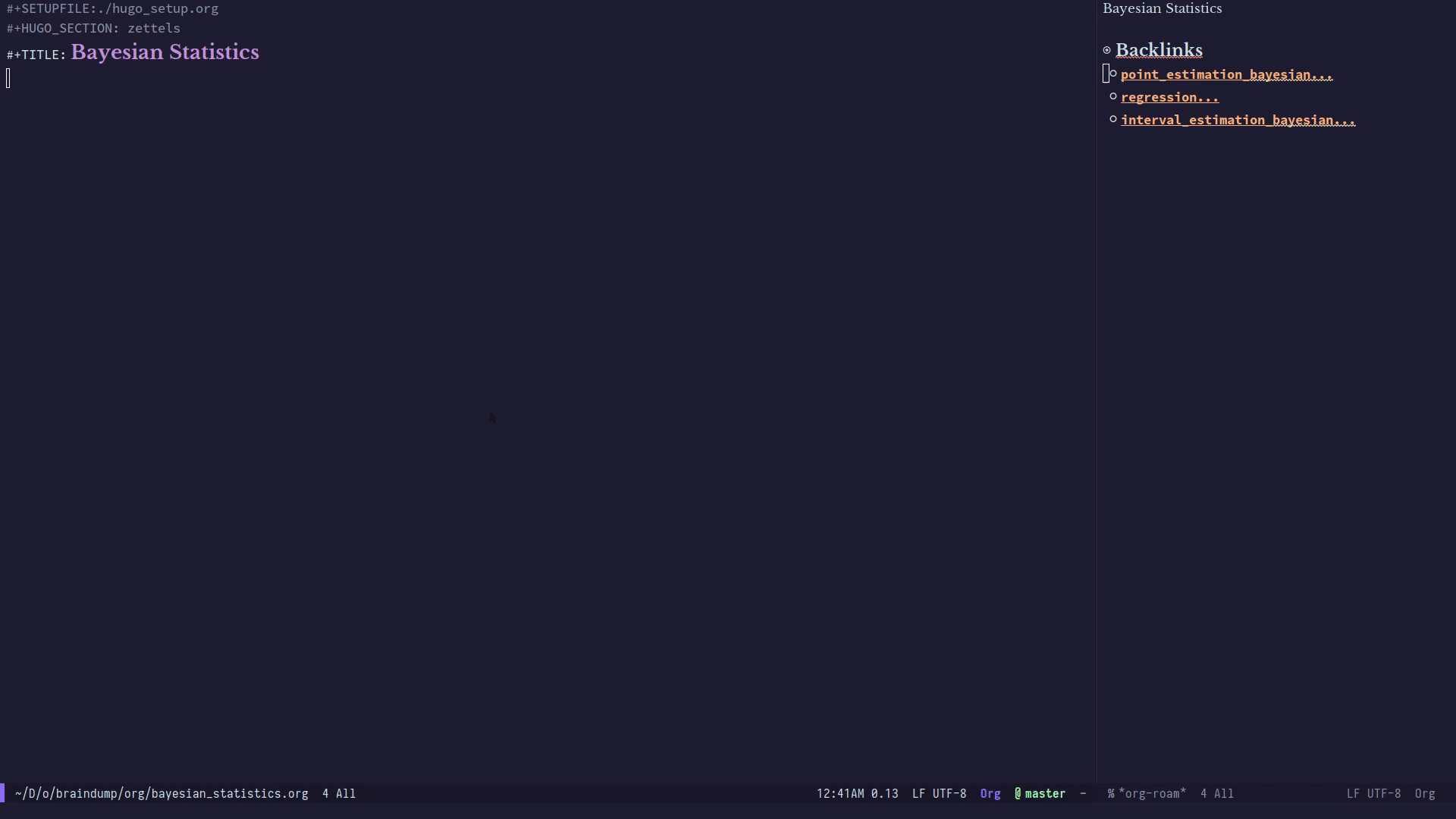The height and width of the screenshot is (819, 1456).
Task: Click the zettels HUGO_SECTION value
Action: coord(154,29)
